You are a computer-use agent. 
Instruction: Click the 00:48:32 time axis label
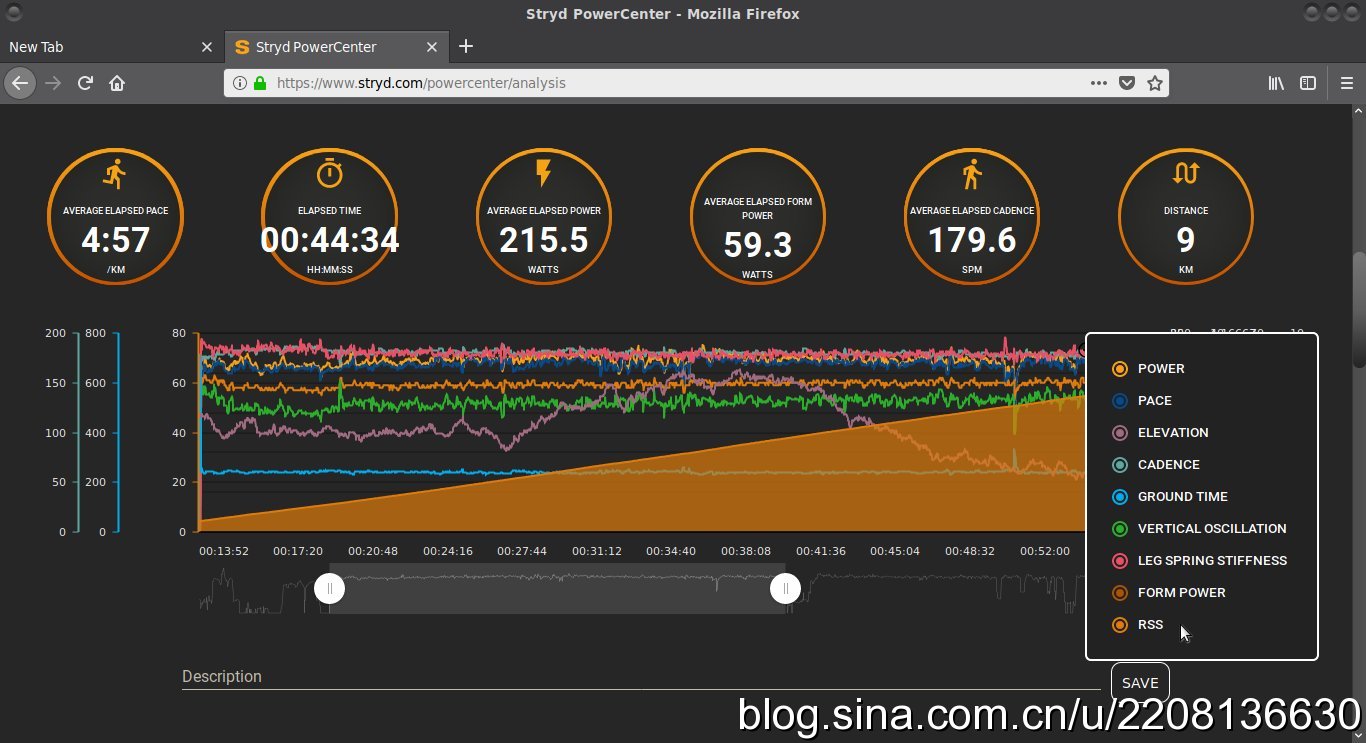[970, 551]
